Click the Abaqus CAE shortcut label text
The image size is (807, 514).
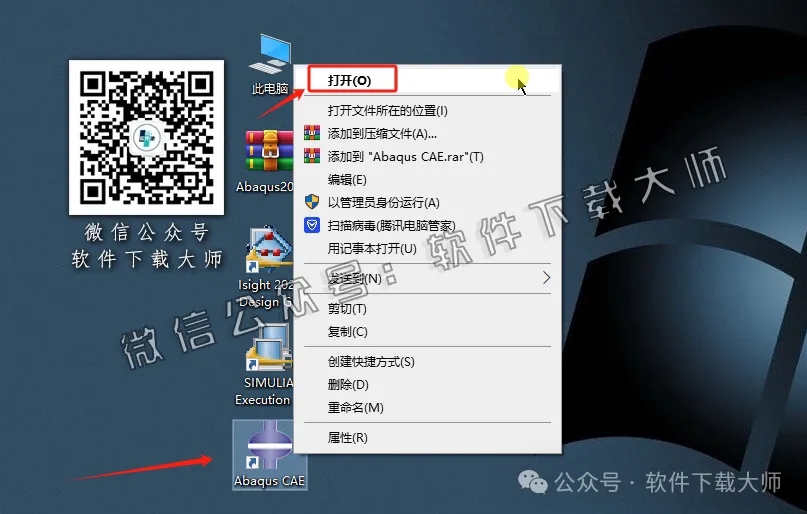(x=270, y=481)
